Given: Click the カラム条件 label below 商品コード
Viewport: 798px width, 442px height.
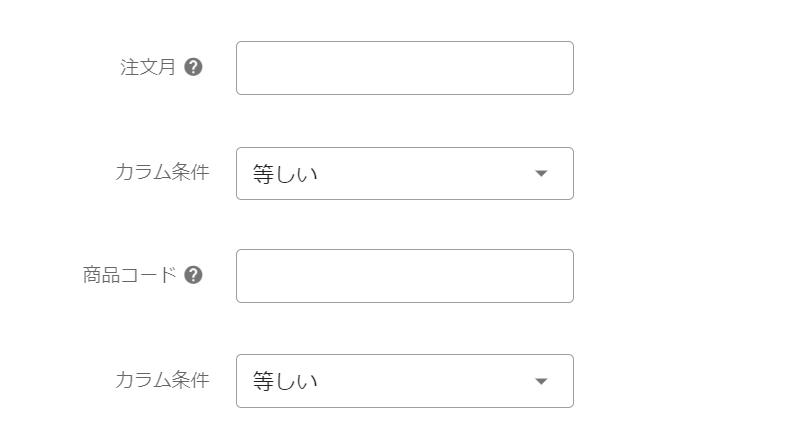Looking at the screenshot, I should tap(162, 380).
